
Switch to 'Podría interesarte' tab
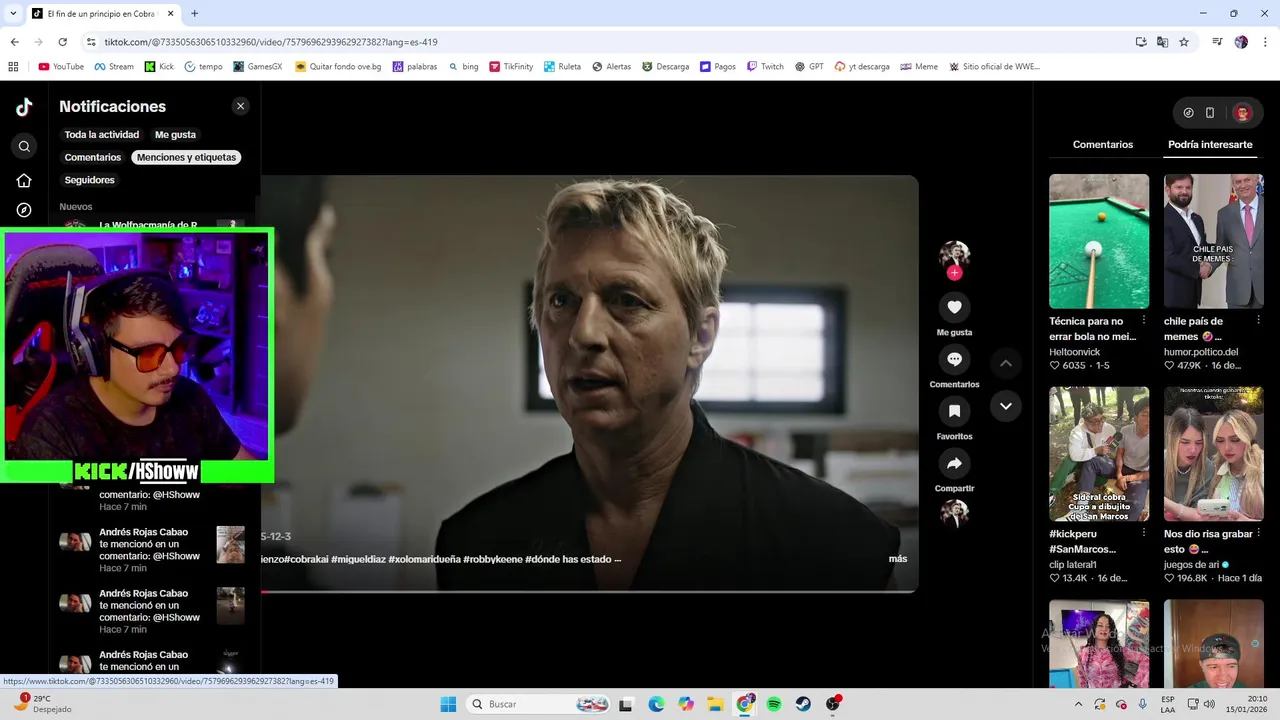tap(1210, 145)
